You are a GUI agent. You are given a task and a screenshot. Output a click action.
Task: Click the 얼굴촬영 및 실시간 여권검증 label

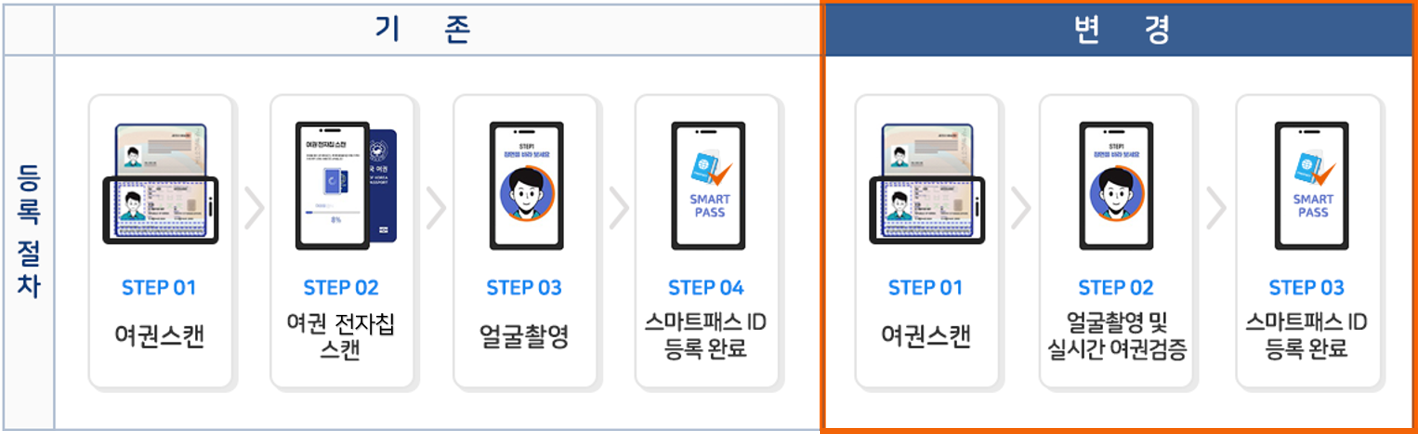[x=1116, y=336]
